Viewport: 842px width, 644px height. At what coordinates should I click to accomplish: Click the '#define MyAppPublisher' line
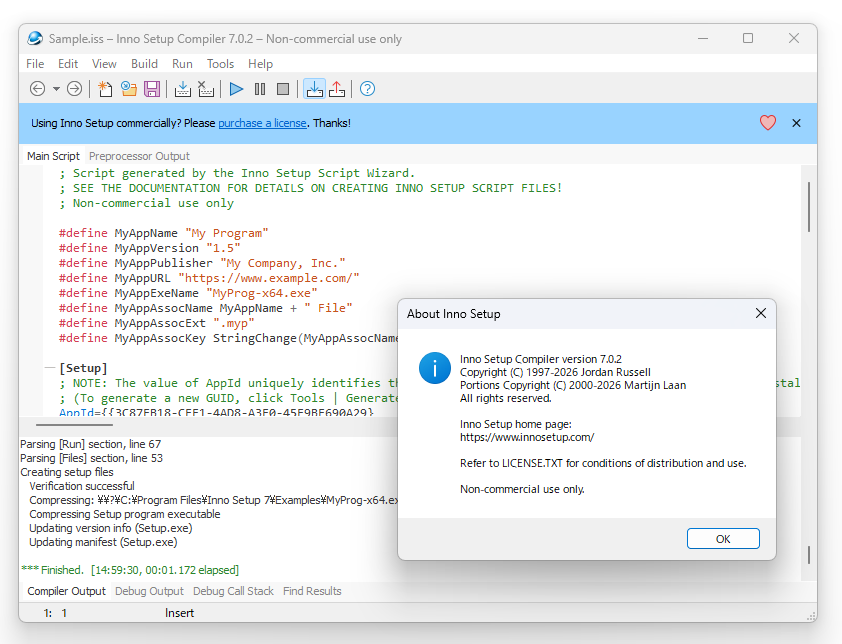tap(202, 263)
